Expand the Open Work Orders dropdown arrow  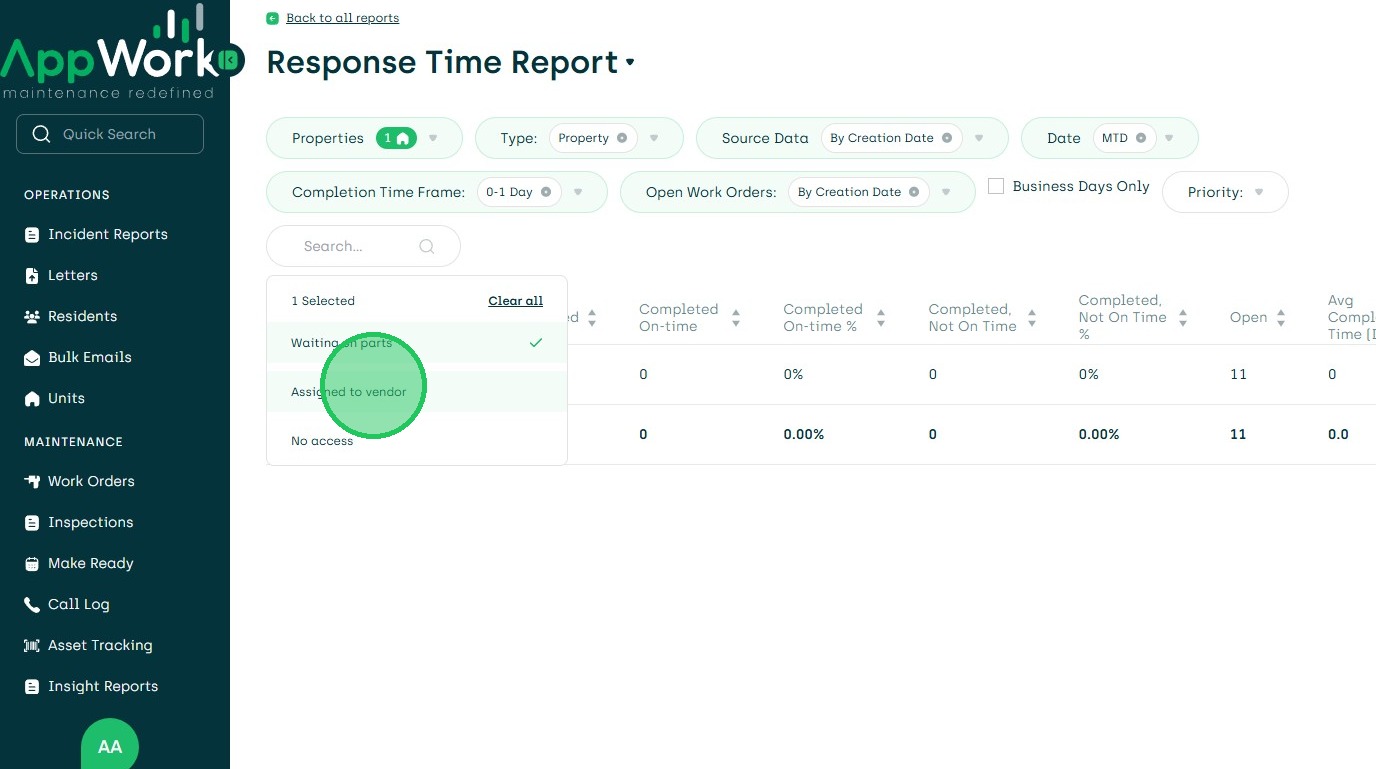(x=946, y=192)
